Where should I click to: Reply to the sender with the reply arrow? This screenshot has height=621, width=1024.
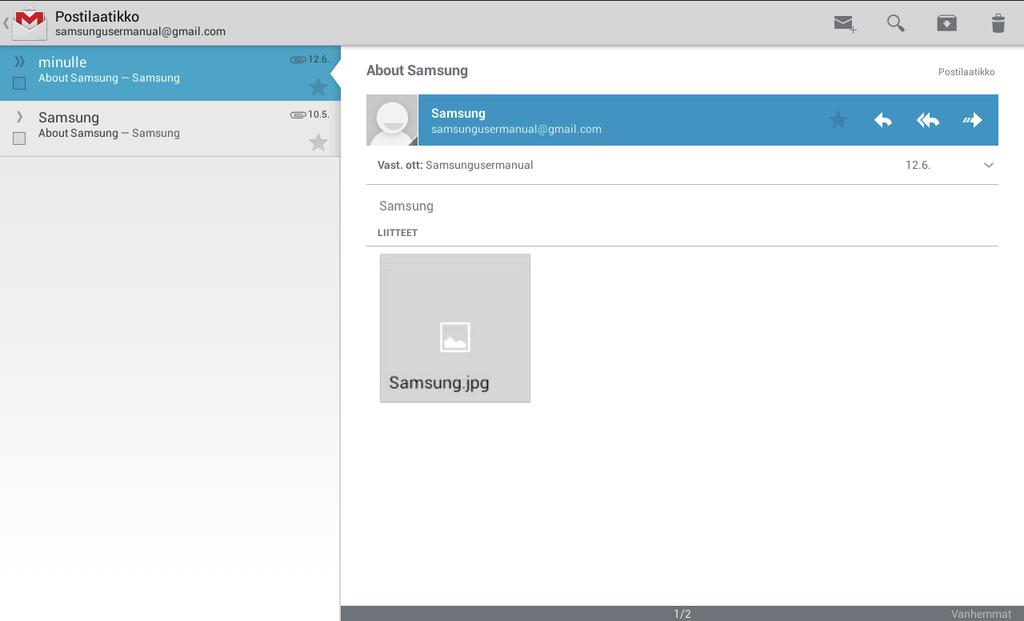coord(883,120)
